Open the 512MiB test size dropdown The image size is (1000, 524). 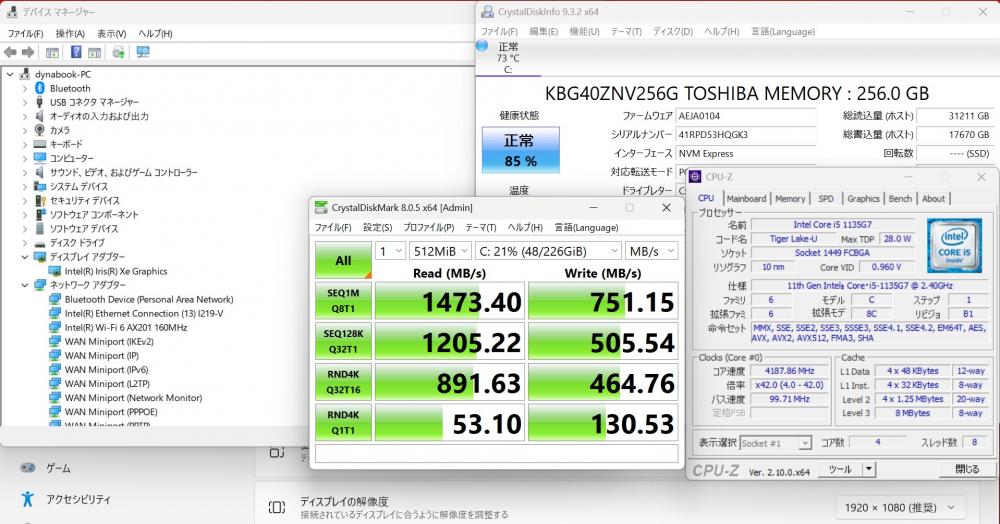pyautogui.click(x=440, y=251)
